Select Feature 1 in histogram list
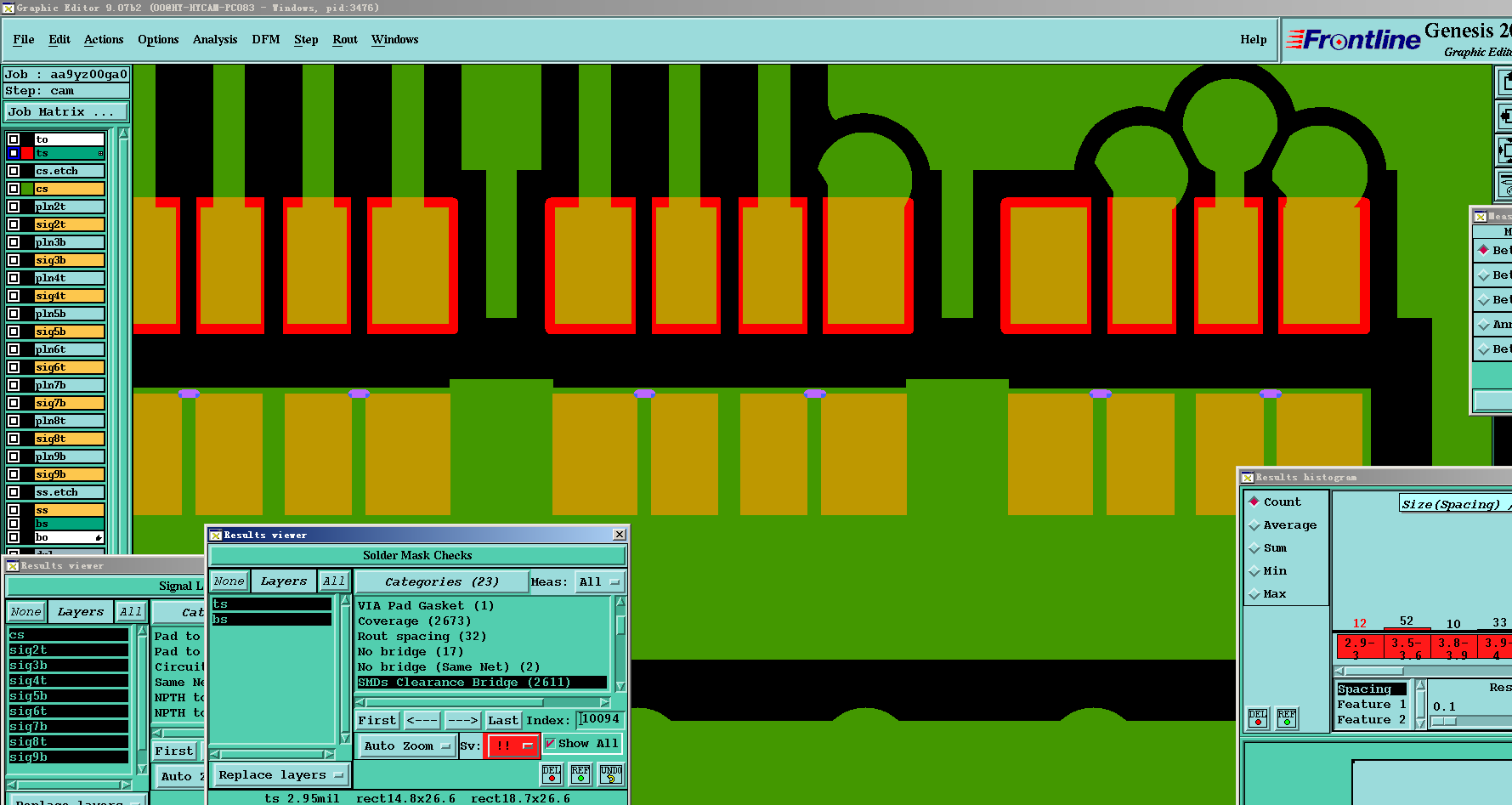The image size is (1512, 805). [1372, 705]
